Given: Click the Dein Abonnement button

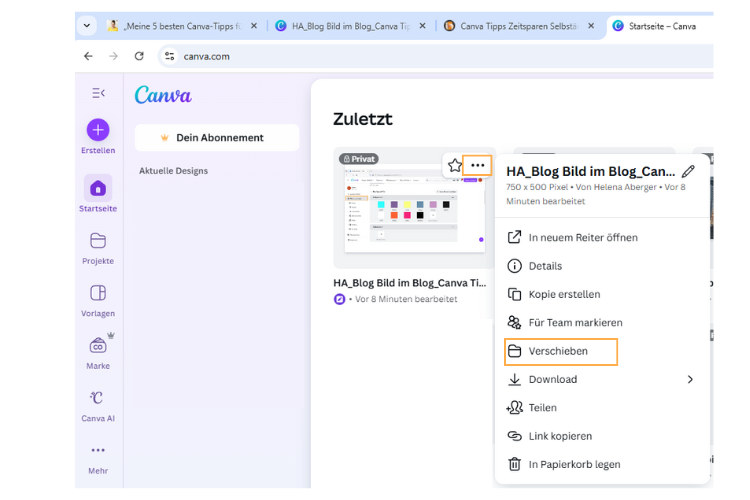Looking at the screenshot, I should tap(217, 138).
